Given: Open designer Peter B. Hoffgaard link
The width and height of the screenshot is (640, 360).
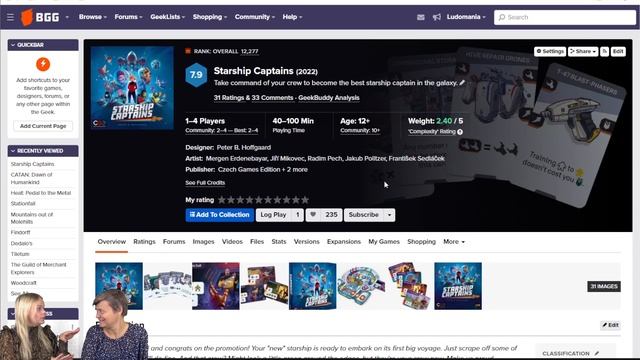Looking at the screenshot, I should (x=244, y=147).
